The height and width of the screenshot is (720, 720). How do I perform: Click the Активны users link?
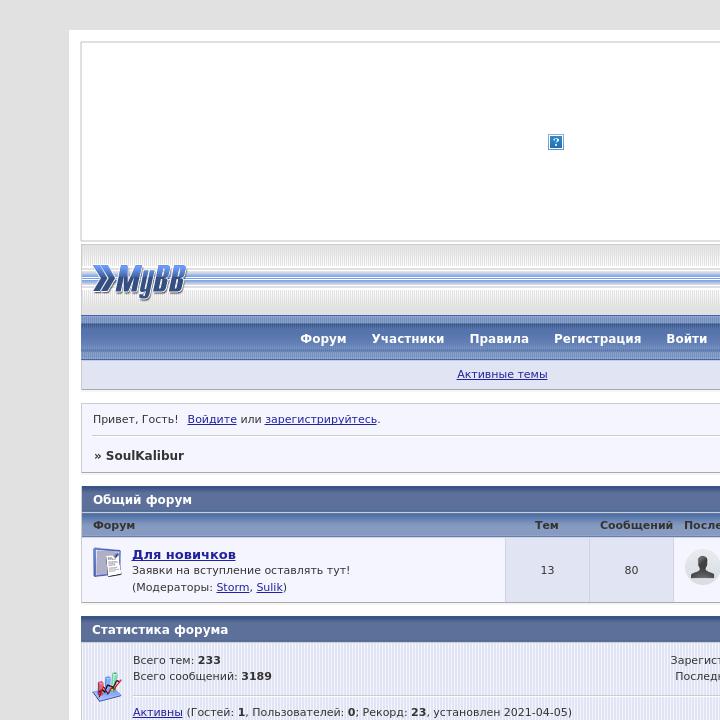tap(158, 712)
